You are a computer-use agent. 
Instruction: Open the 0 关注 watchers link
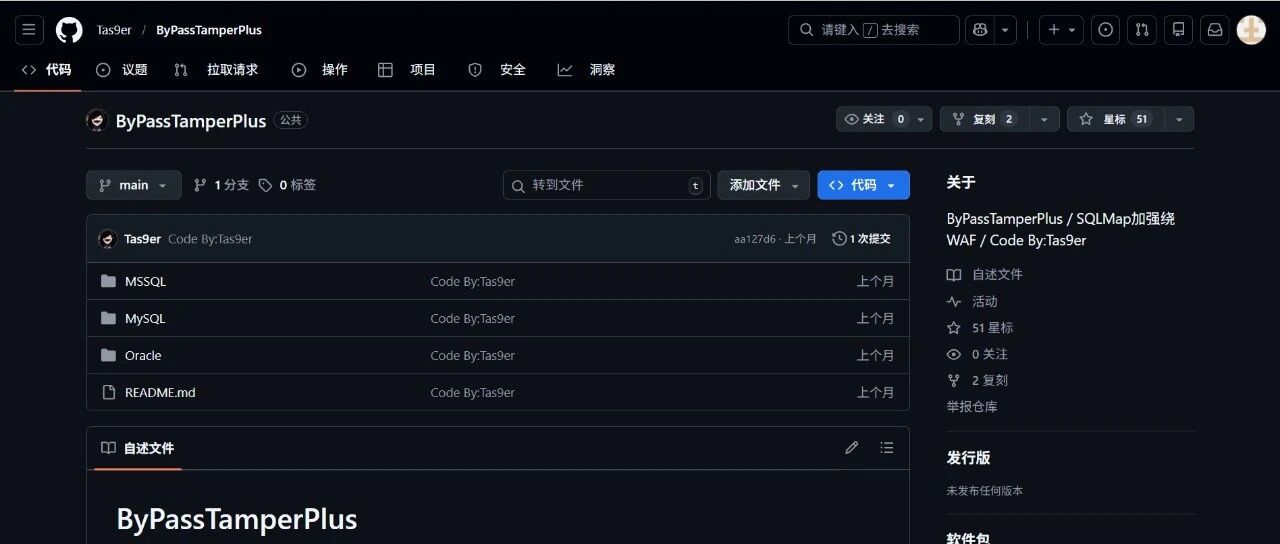pos(978,355)
